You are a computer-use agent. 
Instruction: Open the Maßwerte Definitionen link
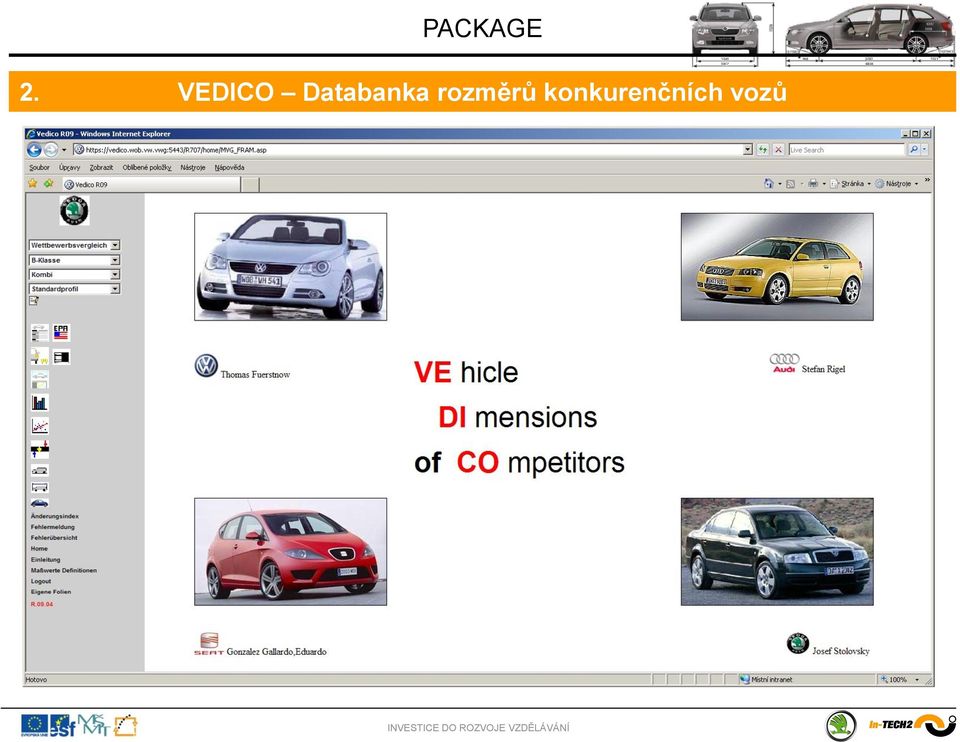tap(64, 570)
